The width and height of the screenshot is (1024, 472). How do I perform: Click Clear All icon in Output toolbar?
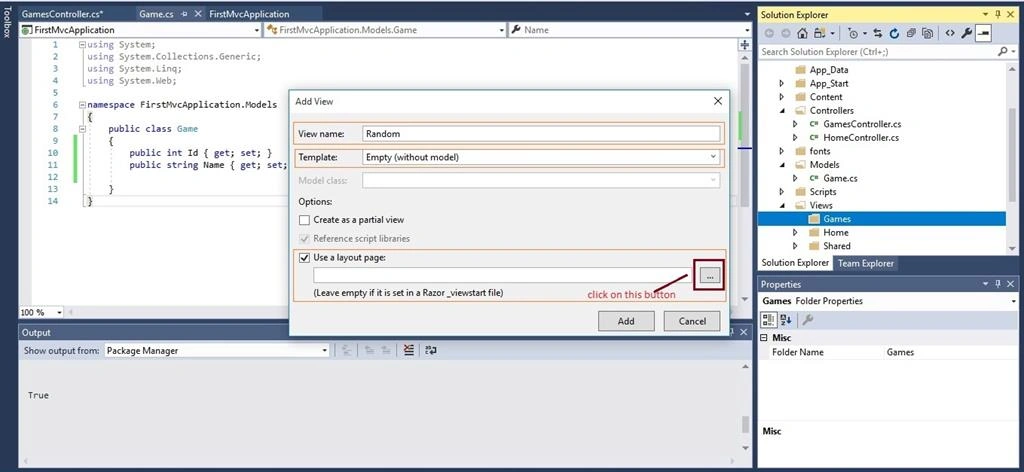(x=409, y=351)
